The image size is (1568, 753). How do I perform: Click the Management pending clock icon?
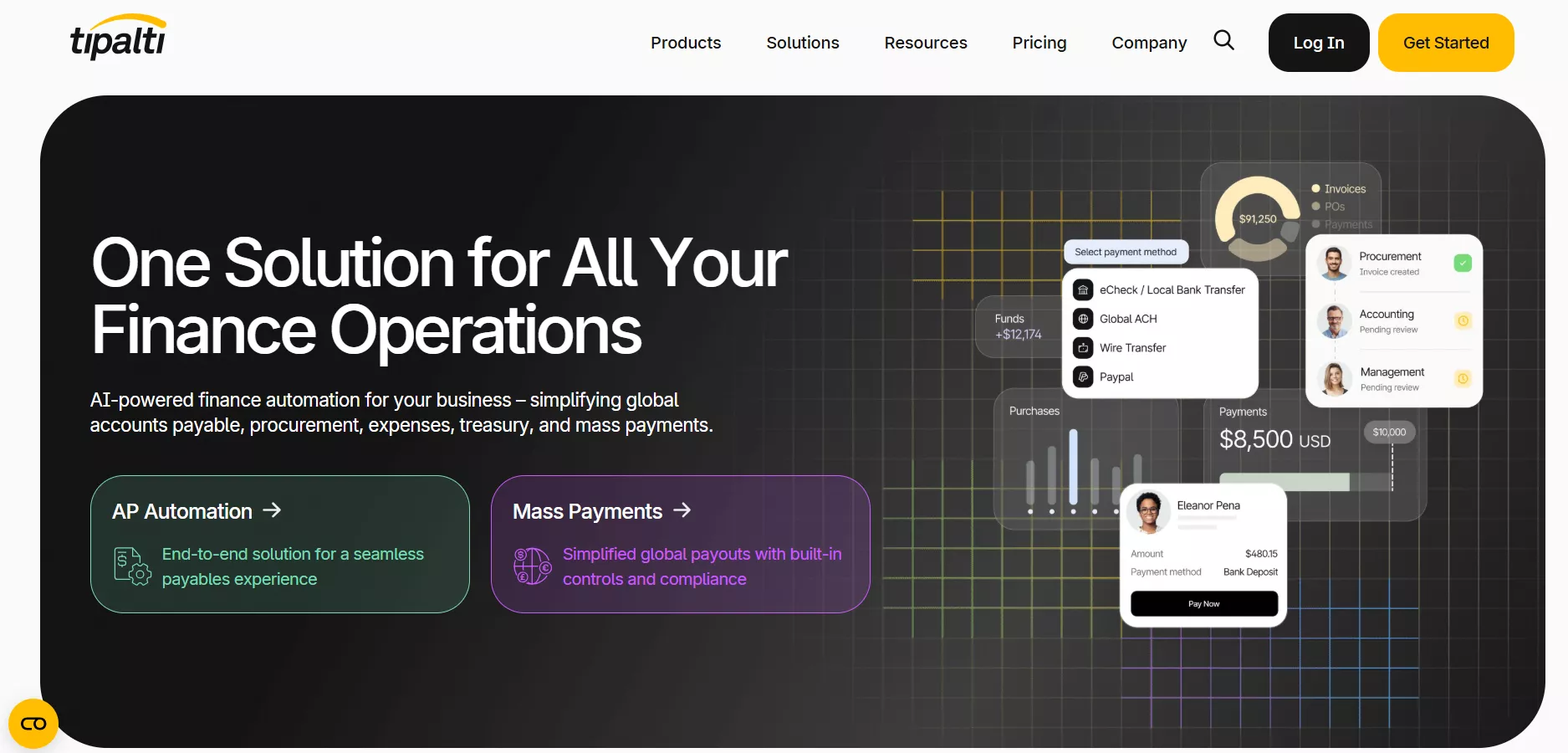(1463, 379)
